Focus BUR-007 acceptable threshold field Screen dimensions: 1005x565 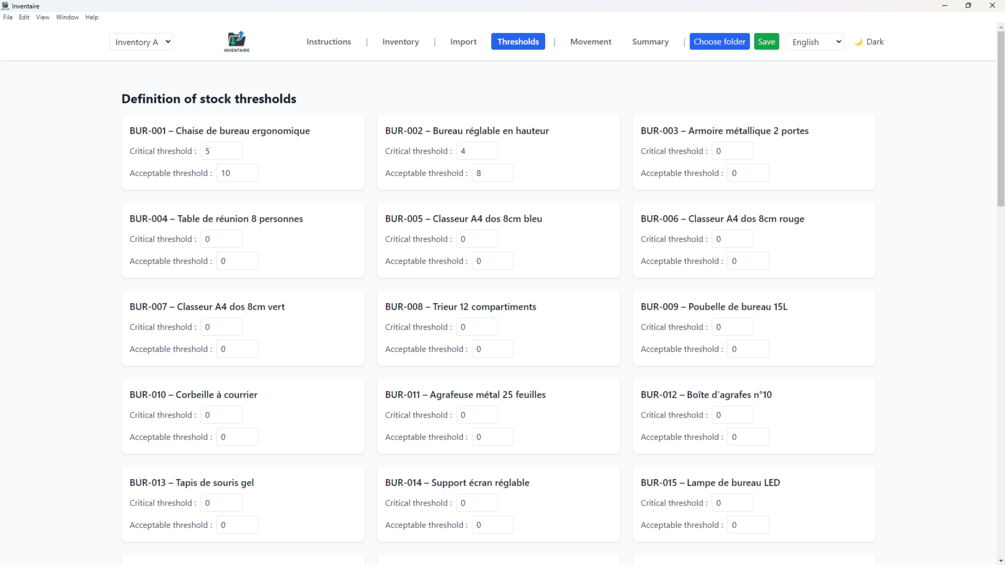coord(237,349)
